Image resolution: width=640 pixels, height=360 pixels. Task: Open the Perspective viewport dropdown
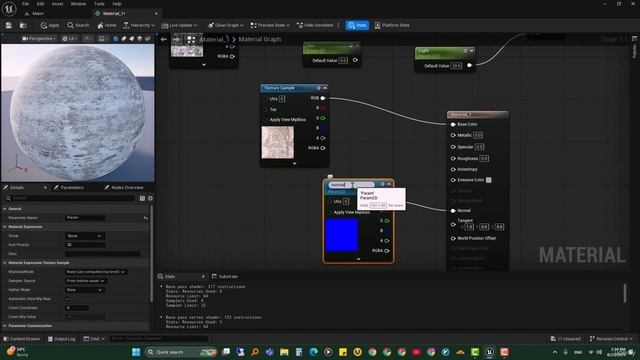coord(39,38)
